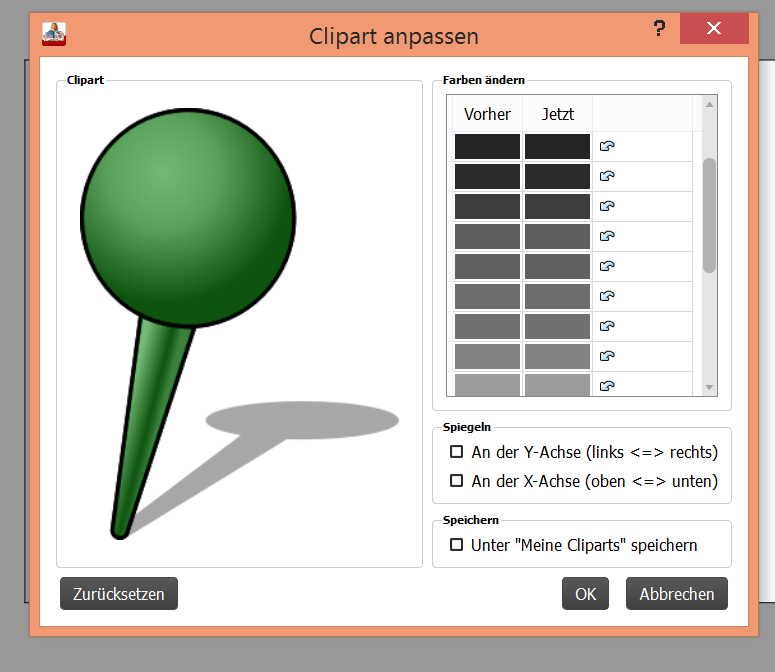Reset color in ninth partially visible row

coord(607,385)
